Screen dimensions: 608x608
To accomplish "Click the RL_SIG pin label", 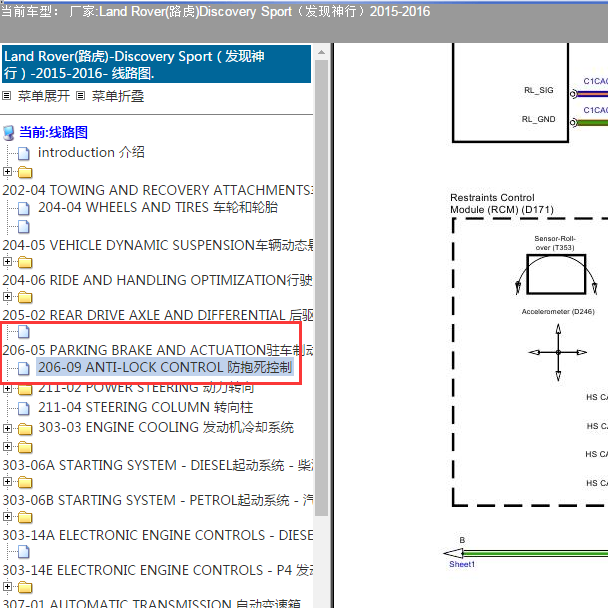I will [539, 90].
